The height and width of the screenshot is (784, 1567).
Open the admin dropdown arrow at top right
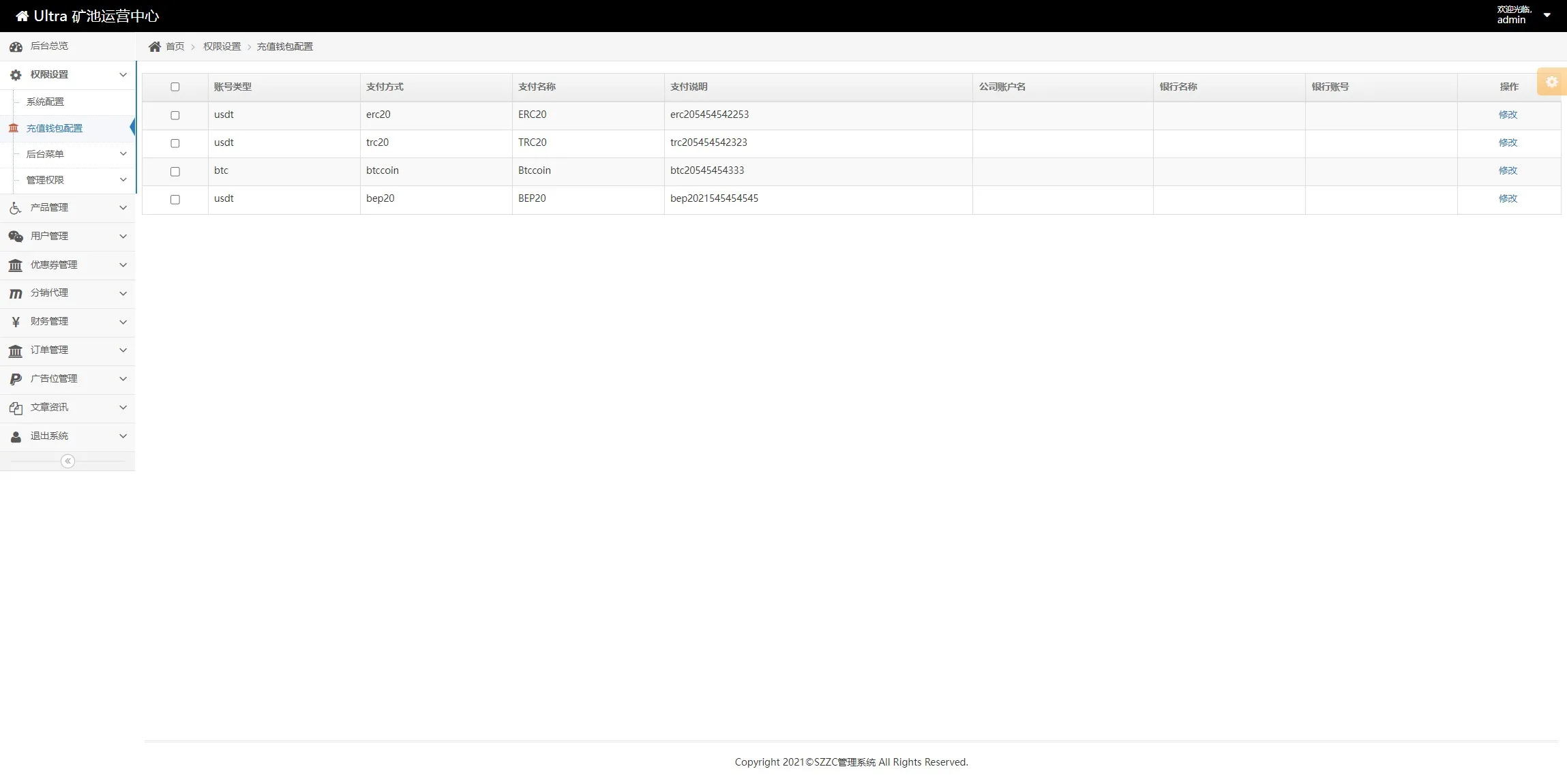(1547, 15)
